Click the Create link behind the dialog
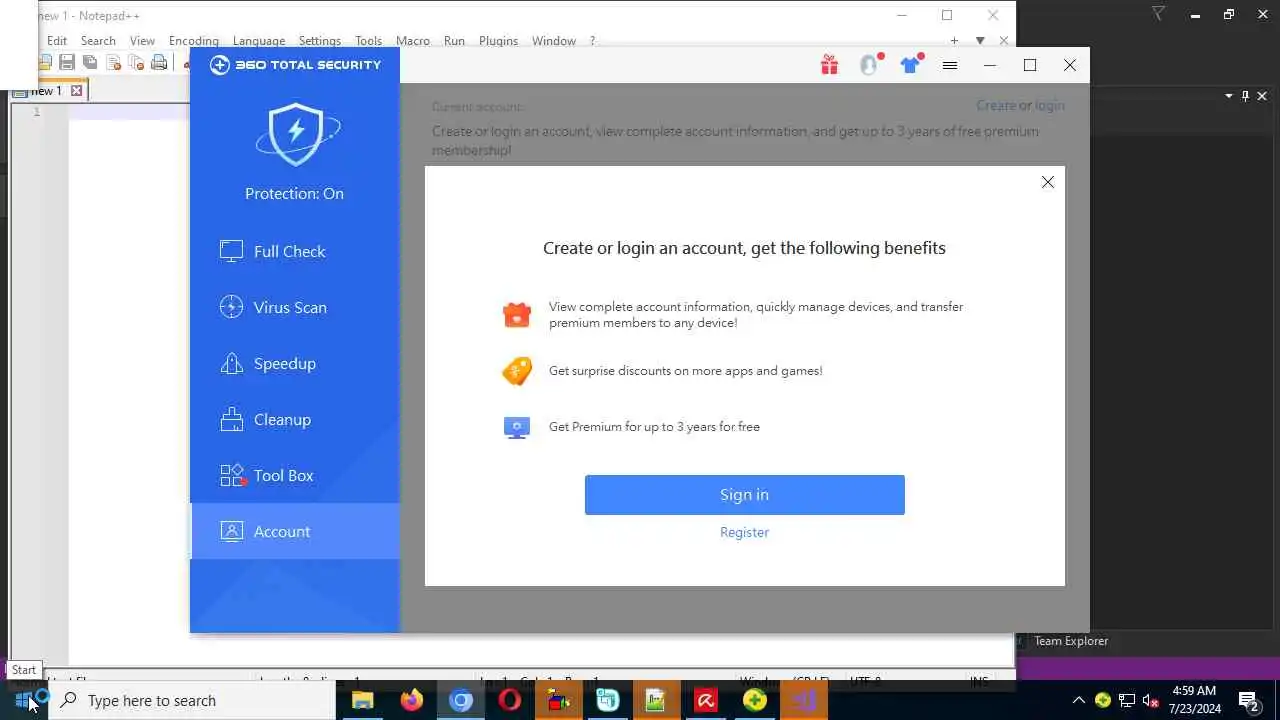 coord(996,105)
